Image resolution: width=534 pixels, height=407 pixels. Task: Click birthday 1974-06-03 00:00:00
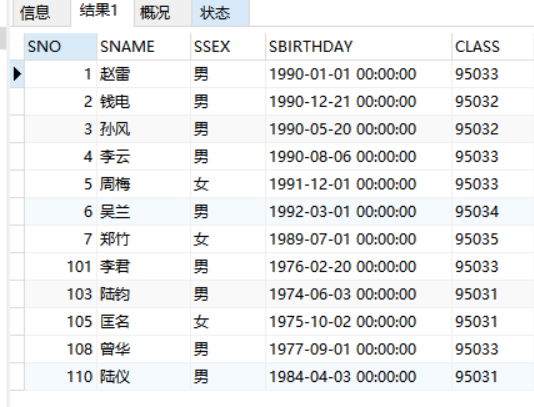[359, 294]
